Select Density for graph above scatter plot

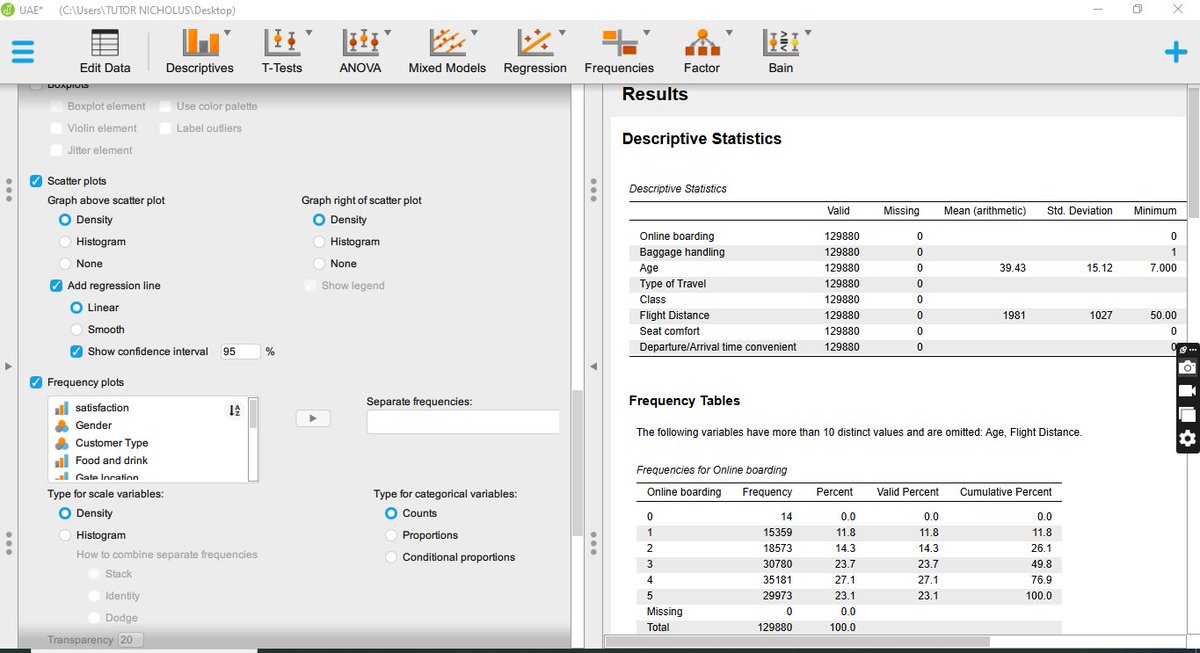click(65, 220)
